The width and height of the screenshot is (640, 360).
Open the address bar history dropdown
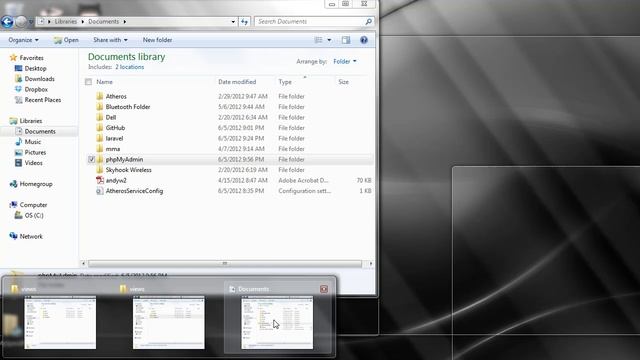(x=233, y=22)
